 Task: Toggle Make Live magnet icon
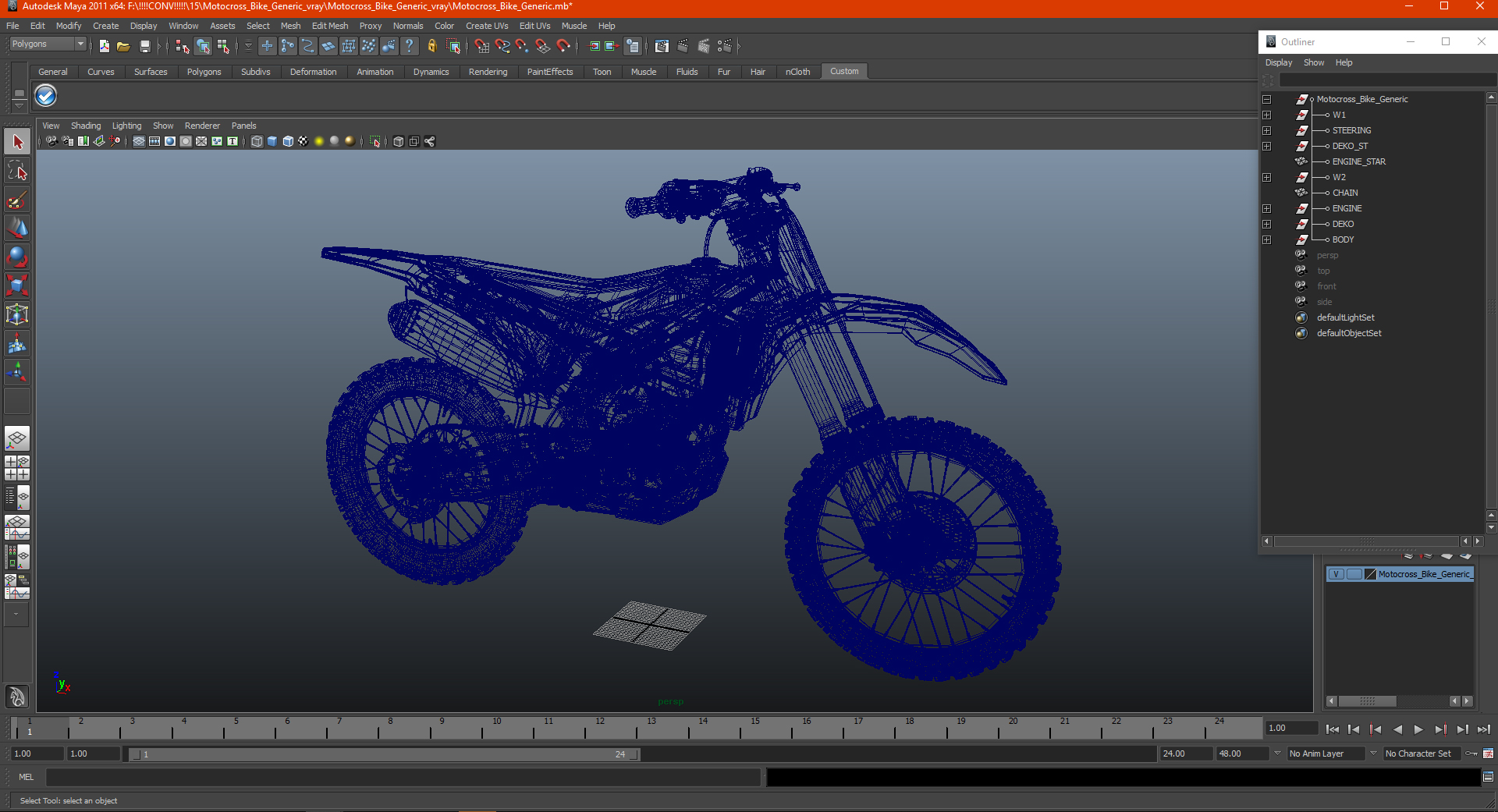pos(563,47)
